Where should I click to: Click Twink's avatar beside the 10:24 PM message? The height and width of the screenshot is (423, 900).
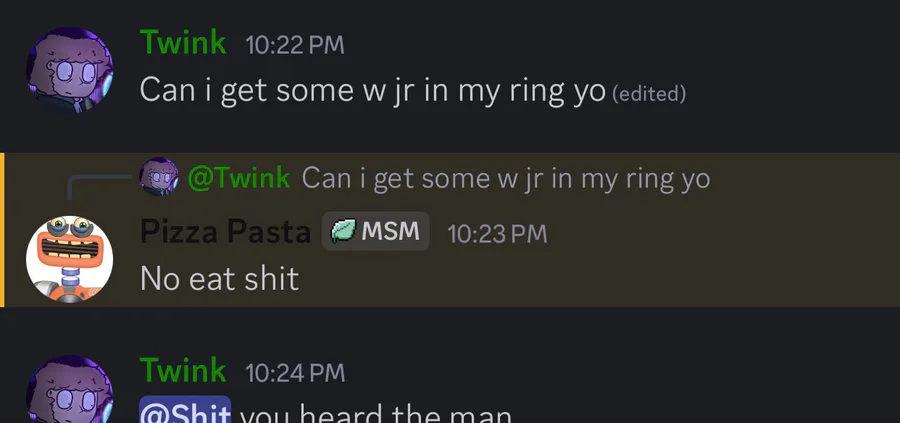pyautogui.click(x=69, y=392)
